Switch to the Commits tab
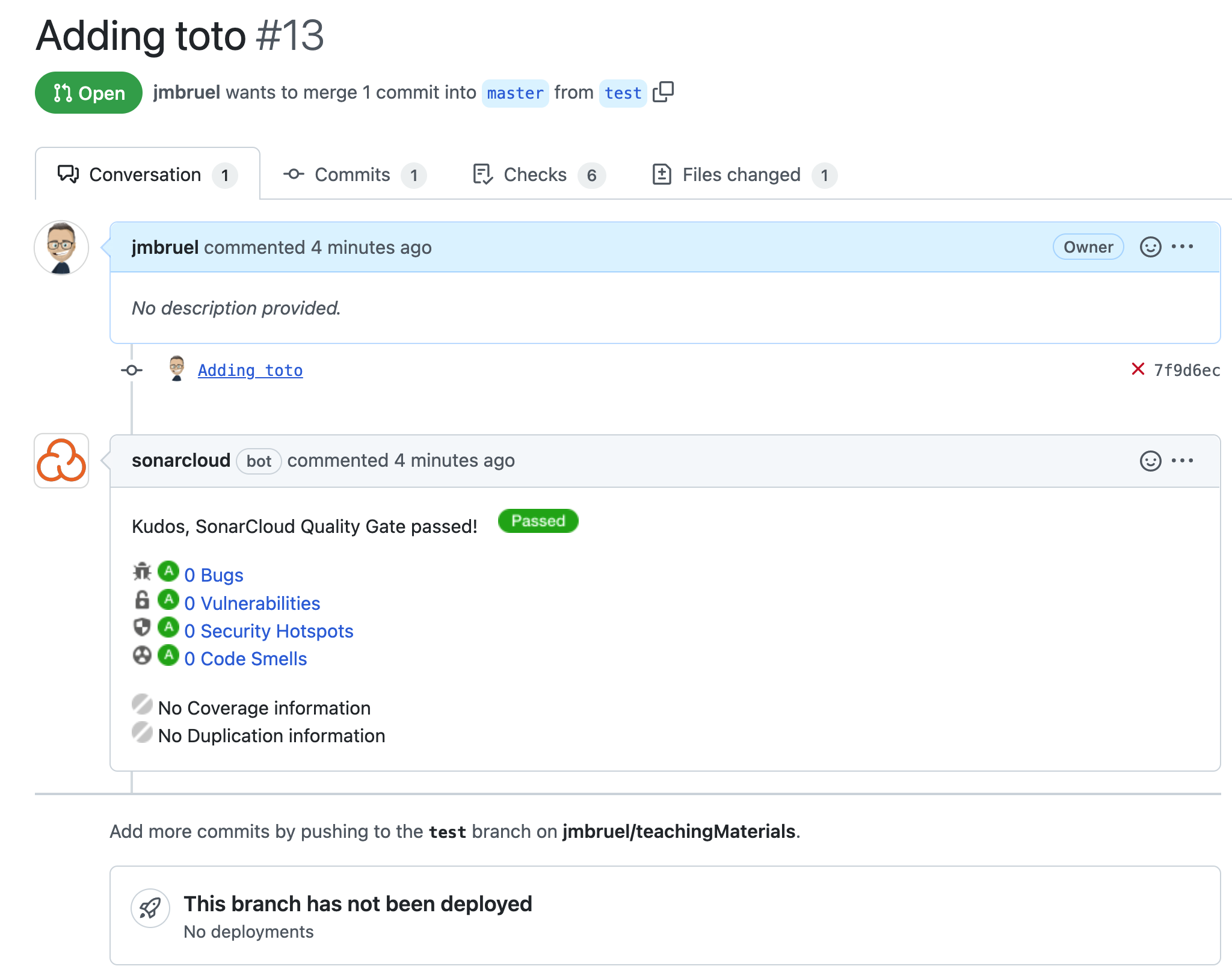Image resolution: width=1232 pixels, height=978 pixels. click(353, 174)
